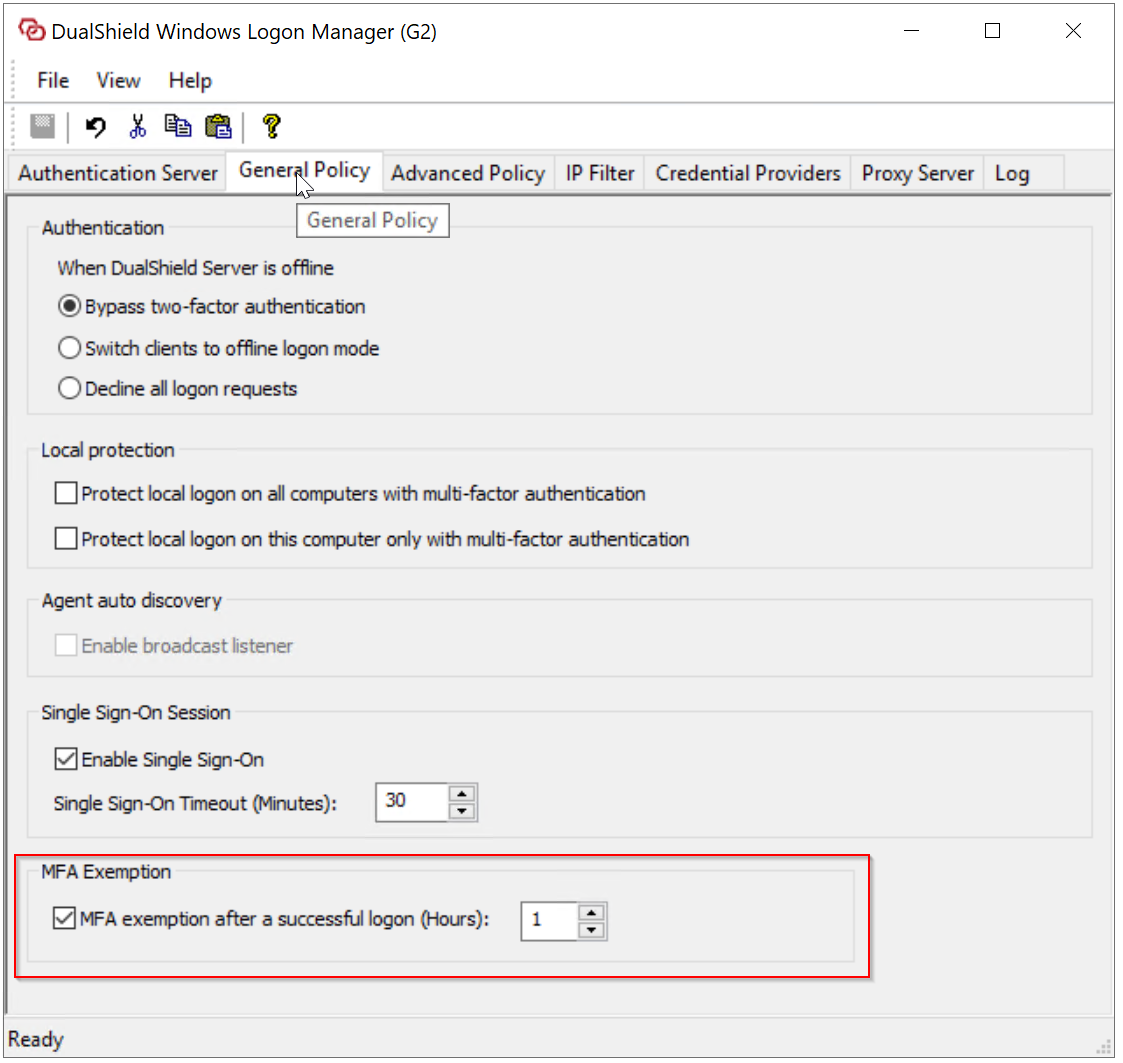Click the Undo arrow icon
This screenshot has height=1063, width=1123.
pyautogui.click(x=96, y=126)
